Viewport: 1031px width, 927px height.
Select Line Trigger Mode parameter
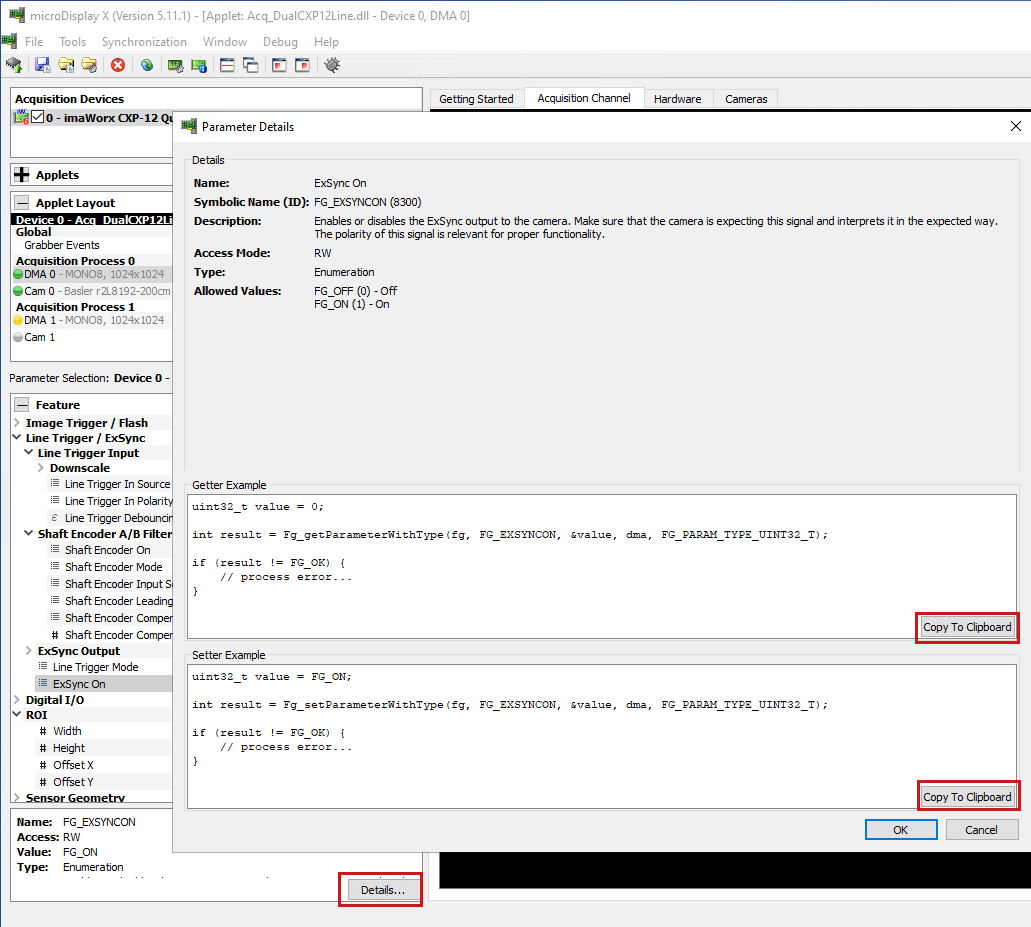(95, 667)
